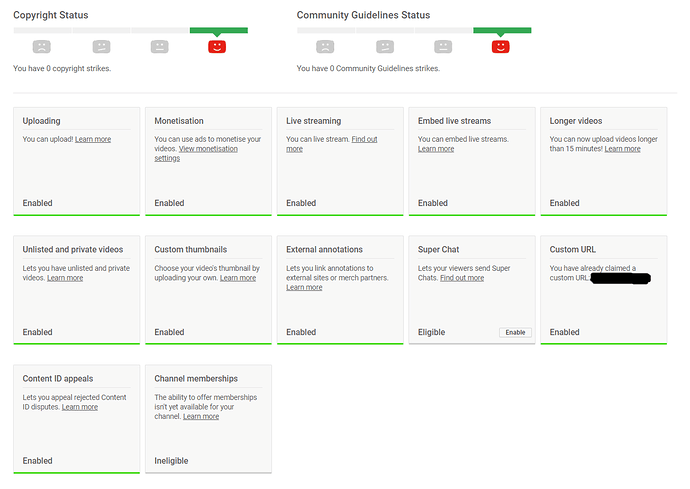690x489 pixels.
Task: Open View monetisation settings link
Action: [x=196, y=153]
